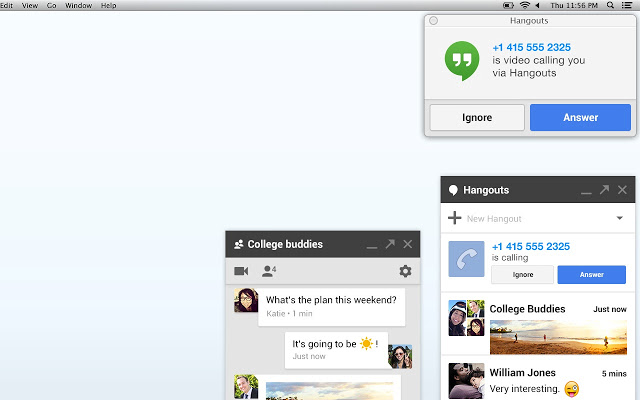
Task: Click caller number link in notification popup
Action: tap(531, 47)
